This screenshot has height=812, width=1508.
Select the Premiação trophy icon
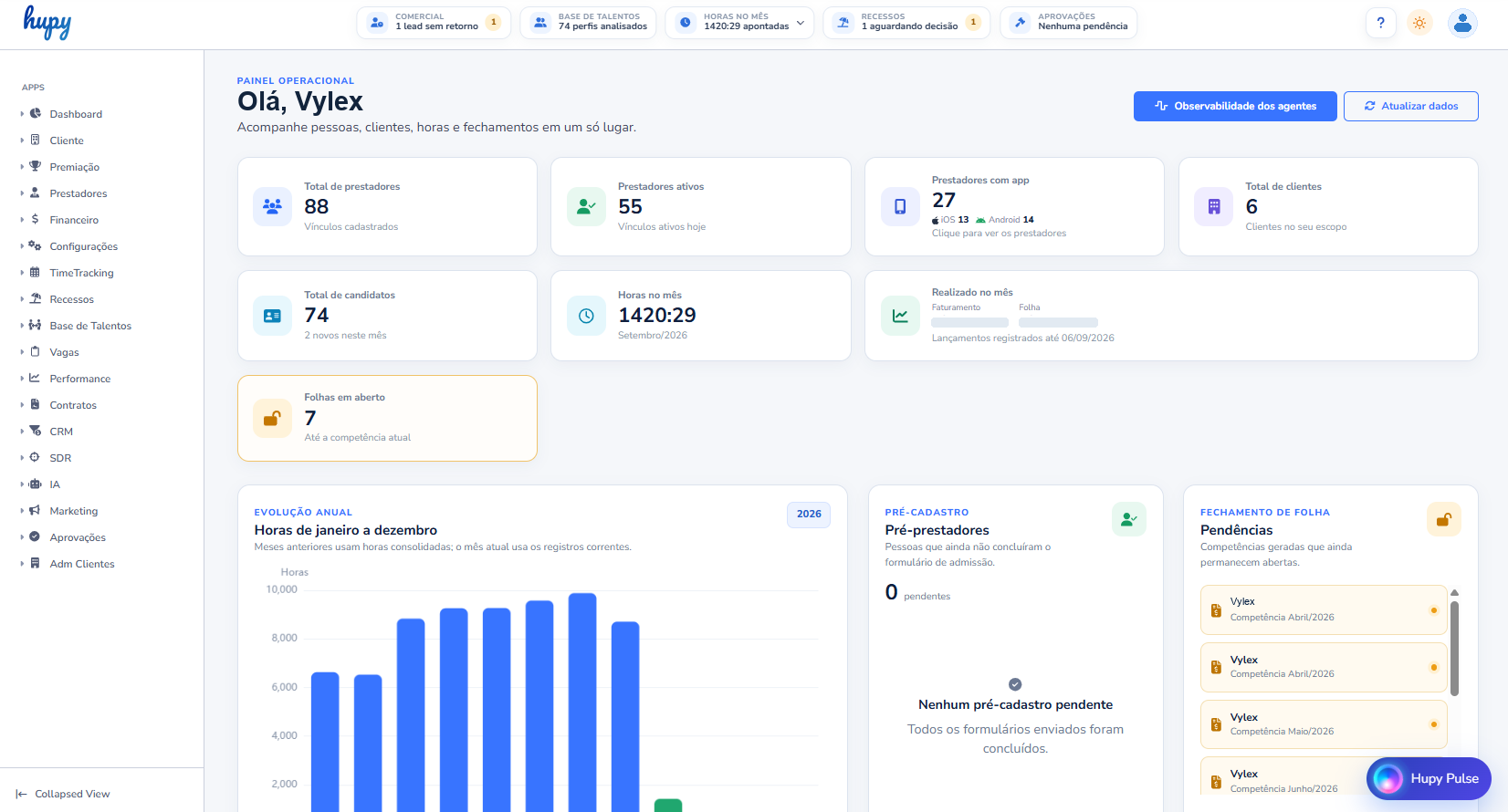pos(36,167)
